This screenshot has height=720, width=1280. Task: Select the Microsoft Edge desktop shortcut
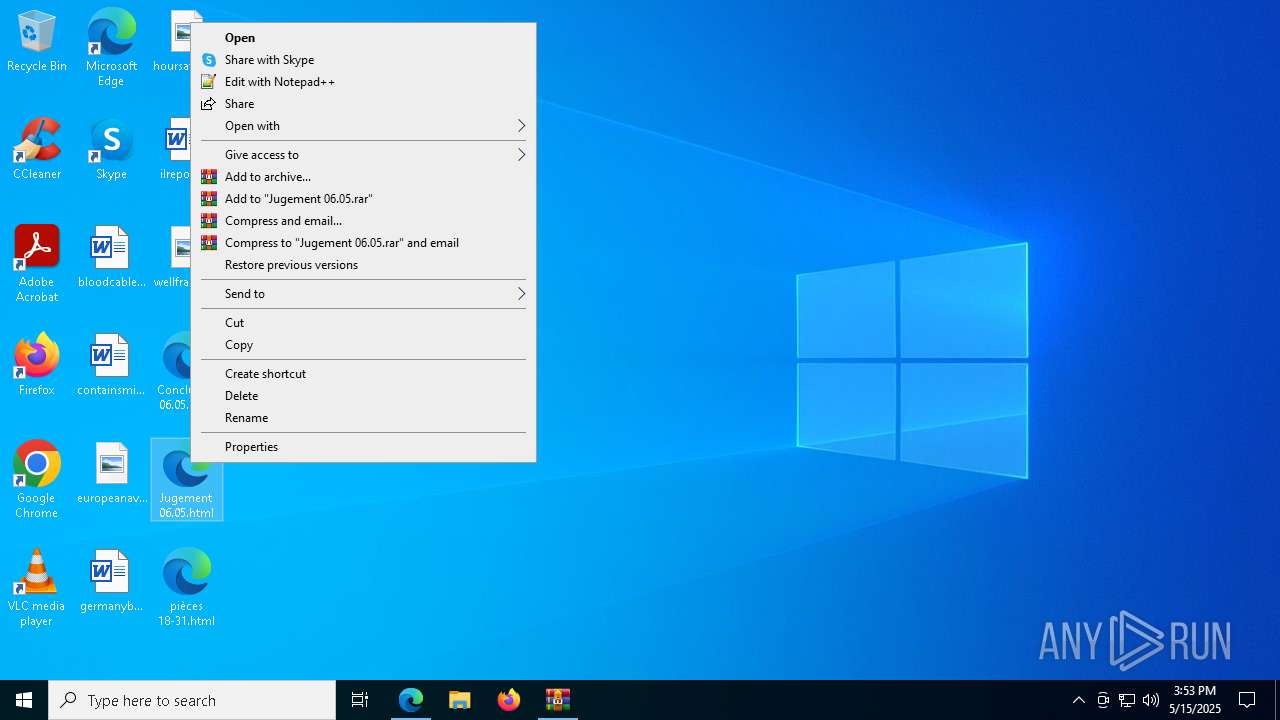point(111,47)
